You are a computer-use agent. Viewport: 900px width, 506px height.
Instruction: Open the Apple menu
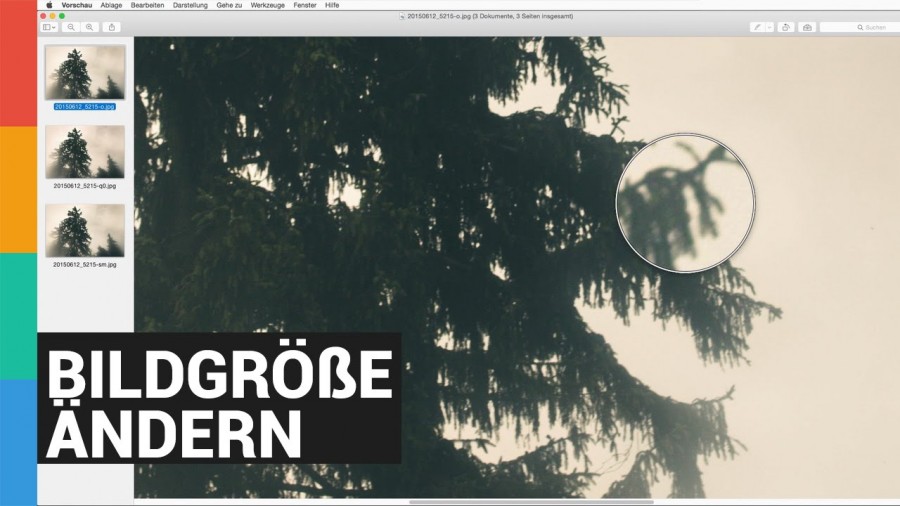48,5
